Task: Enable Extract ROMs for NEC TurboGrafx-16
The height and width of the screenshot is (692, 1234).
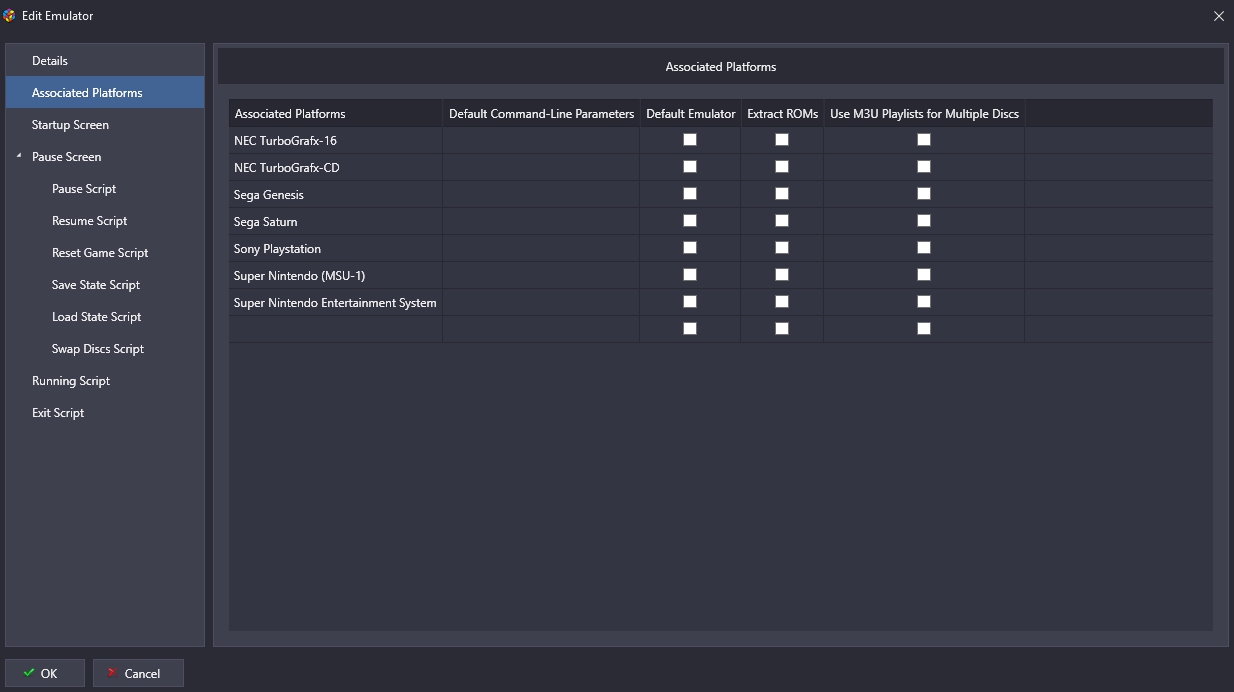Action: tap(782, 140)
